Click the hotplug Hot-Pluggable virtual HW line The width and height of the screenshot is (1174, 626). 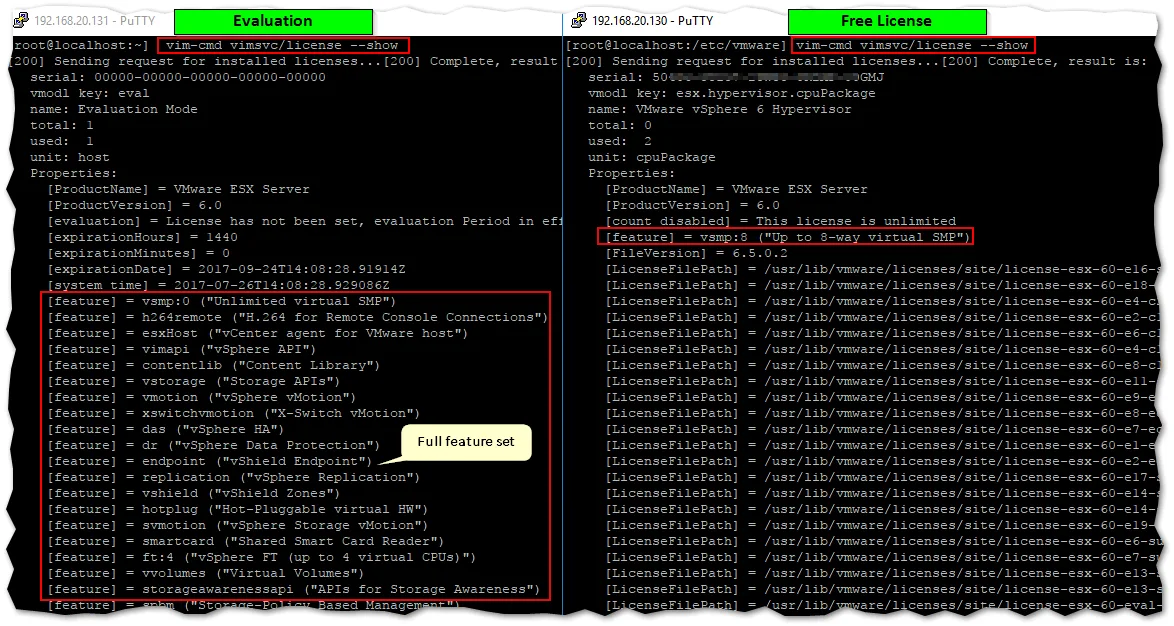pyautogui.click(x=237, y=510)
